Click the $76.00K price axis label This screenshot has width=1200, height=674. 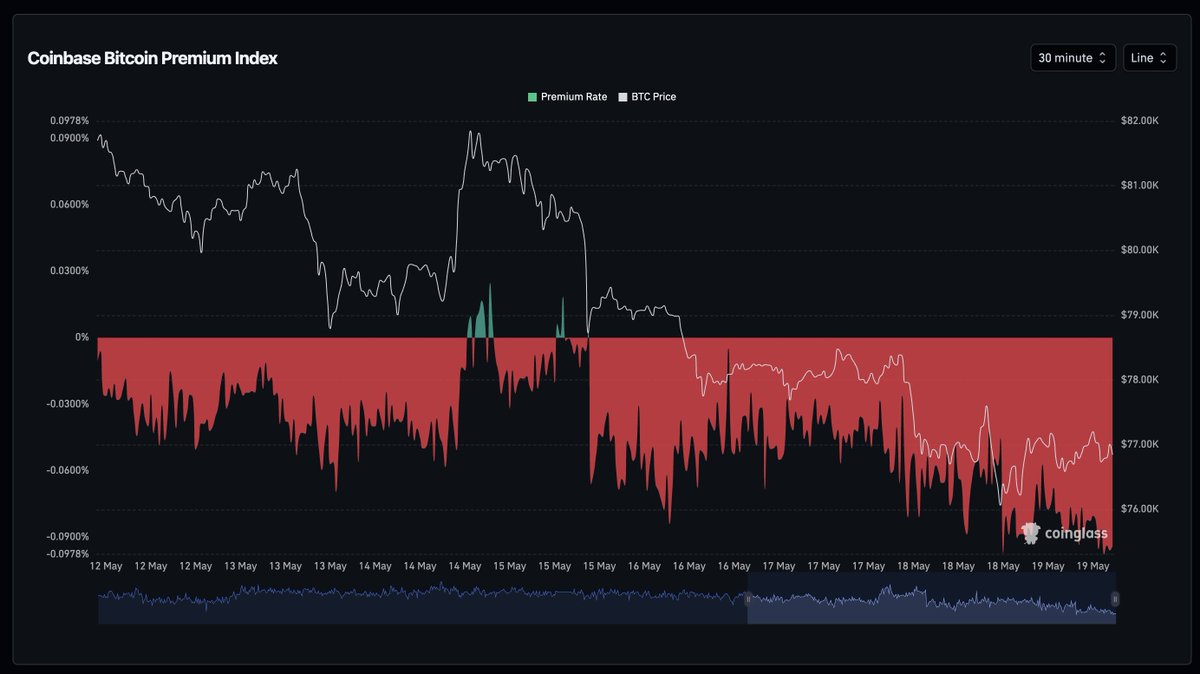coord(1140,509)
